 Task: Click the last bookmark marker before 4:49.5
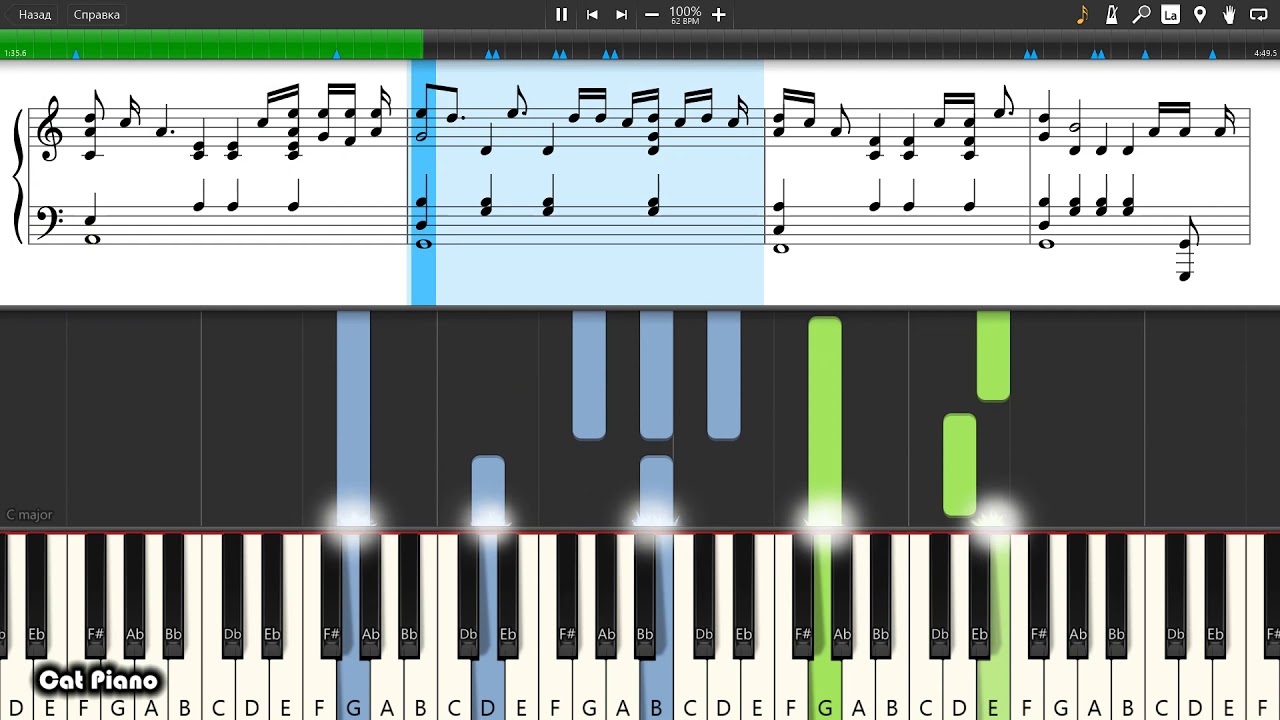[1213, 54]
